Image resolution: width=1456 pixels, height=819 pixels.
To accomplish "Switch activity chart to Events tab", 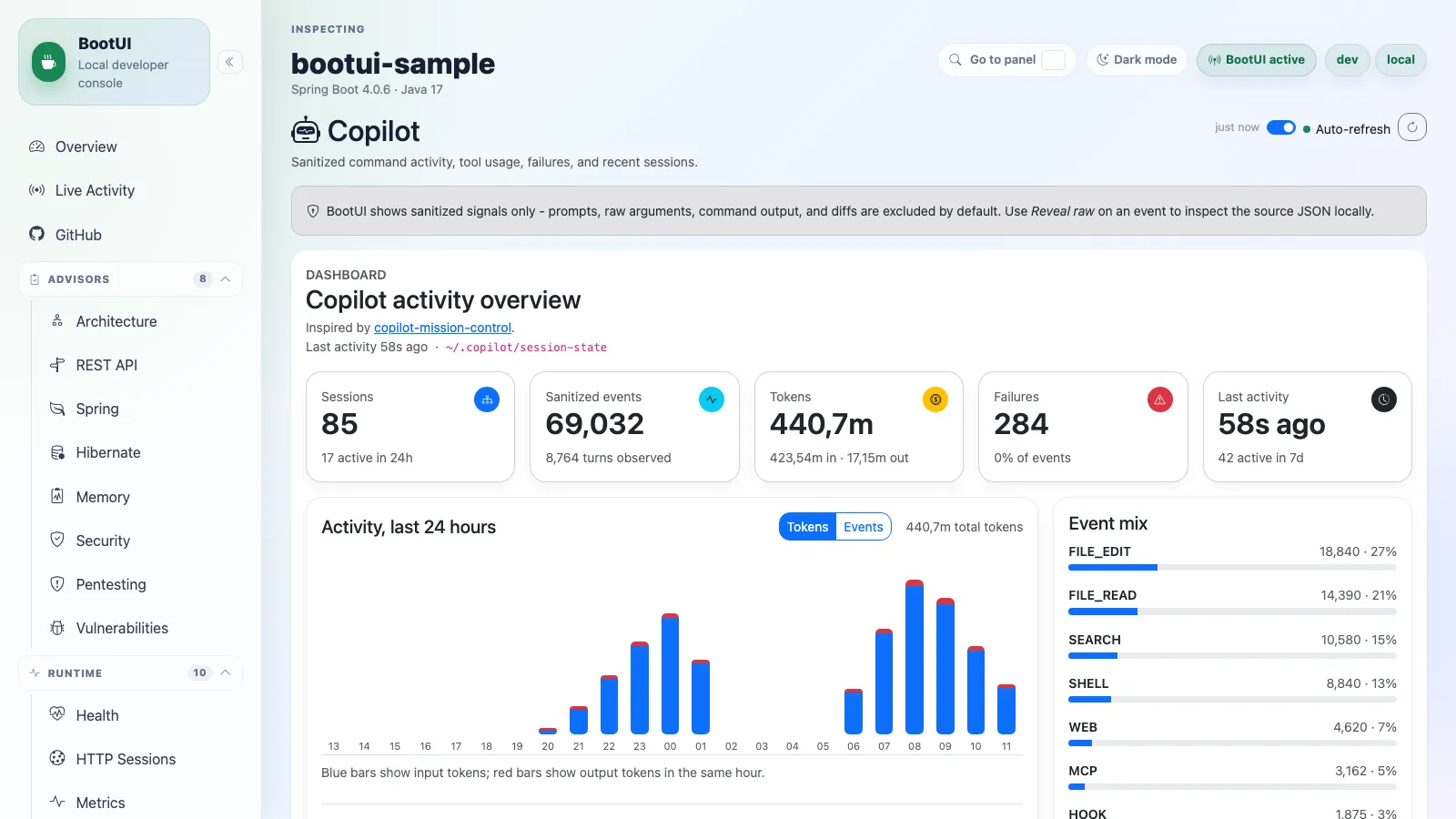I will pos(863,527).
